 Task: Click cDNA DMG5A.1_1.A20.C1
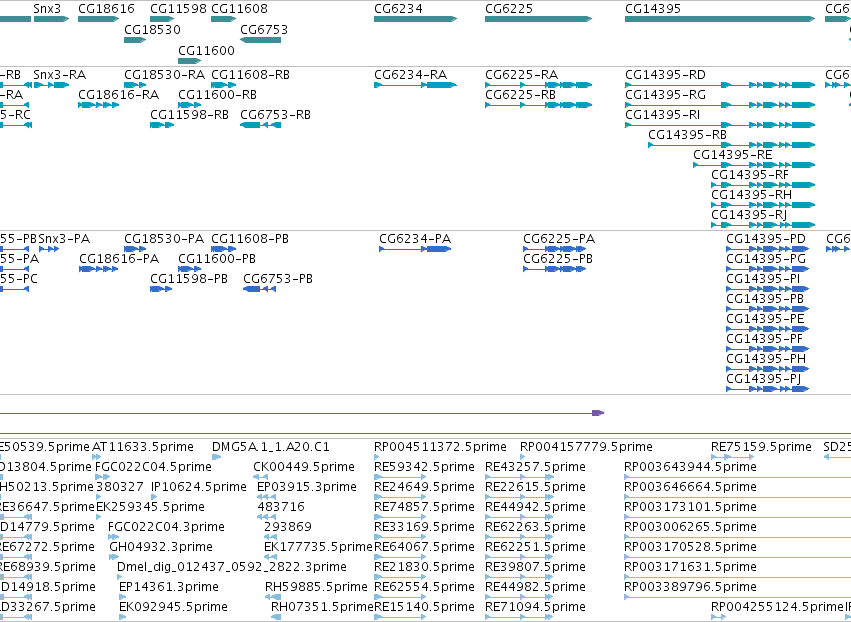271,447
